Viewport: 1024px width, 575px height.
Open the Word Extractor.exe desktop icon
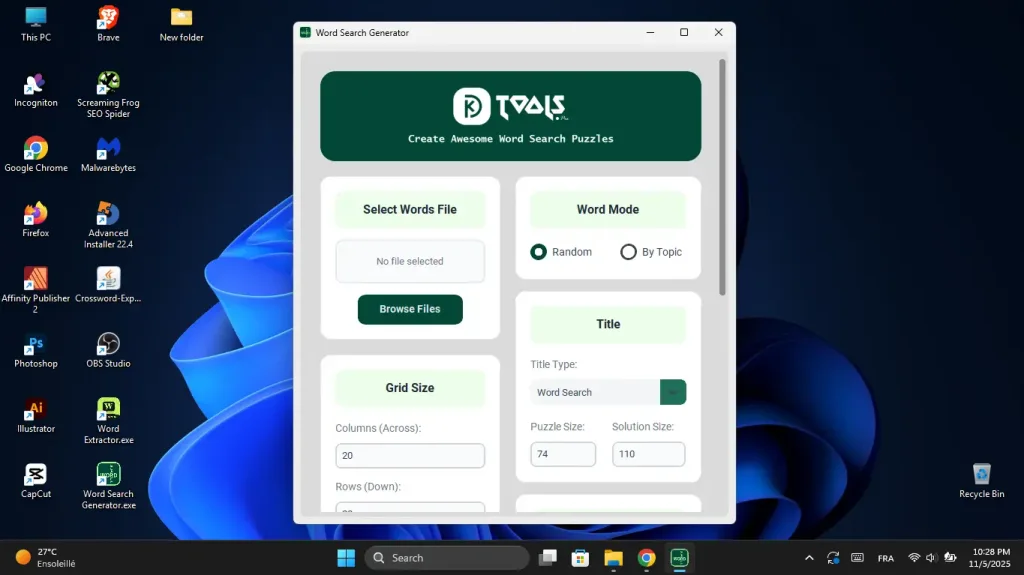pos(108,410)
